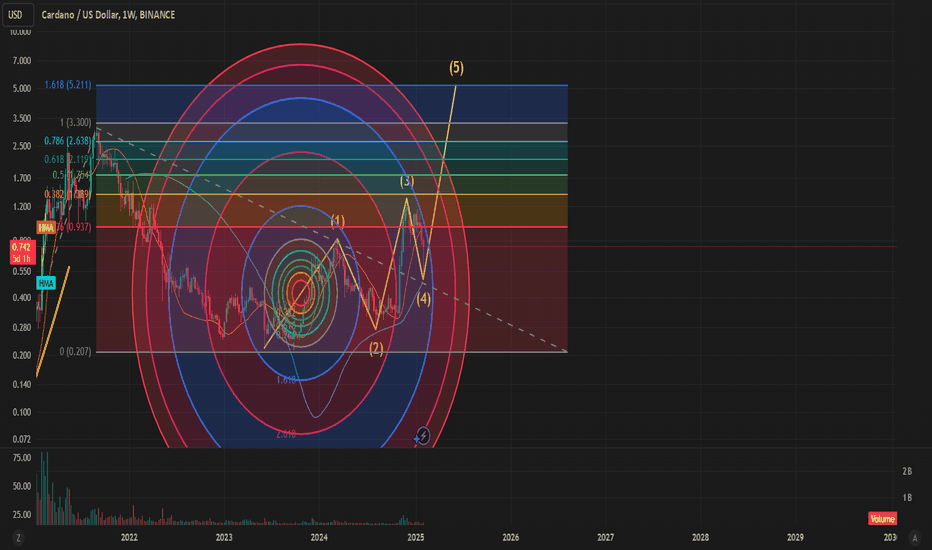Click the 2024 year on time axis
Viewport: 932px width, 550px height.
[x=319, y=538]
